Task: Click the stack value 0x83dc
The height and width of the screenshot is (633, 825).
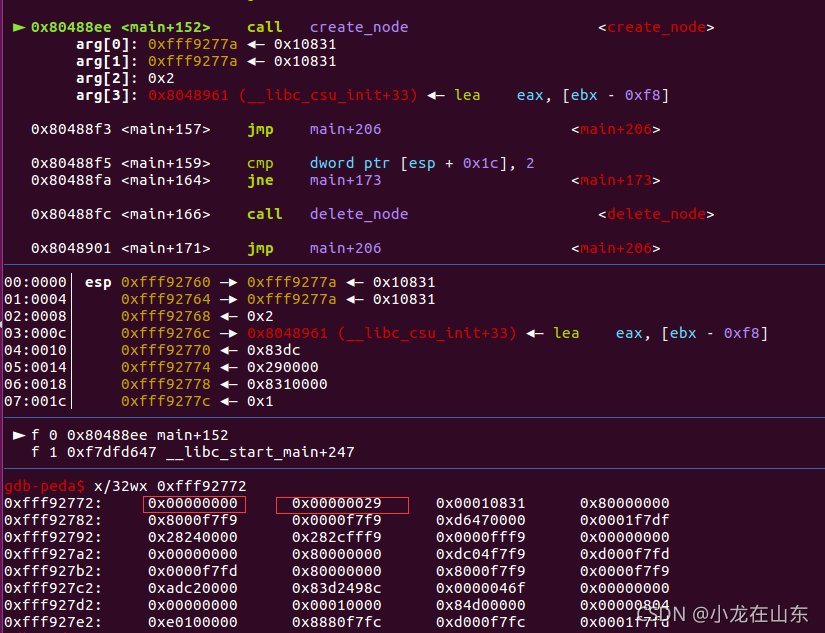Action: point(274,350)
